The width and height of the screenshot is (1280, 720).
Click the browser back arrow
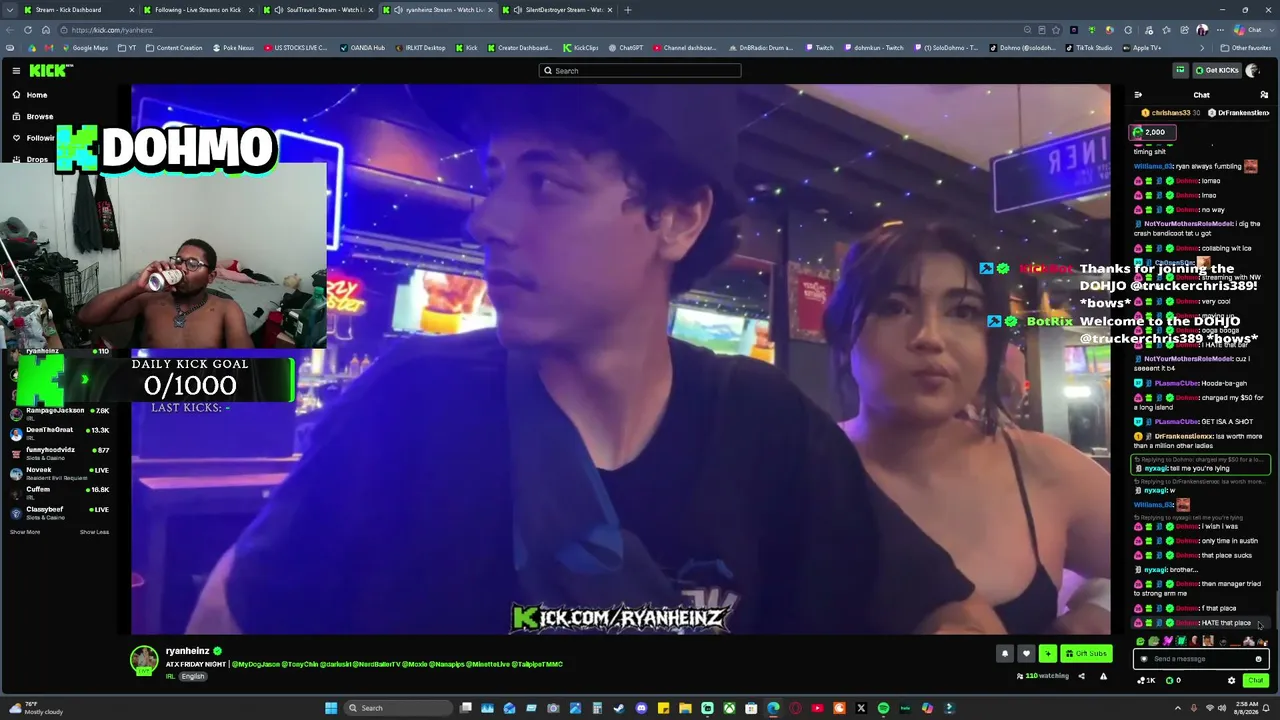[10, 30]
